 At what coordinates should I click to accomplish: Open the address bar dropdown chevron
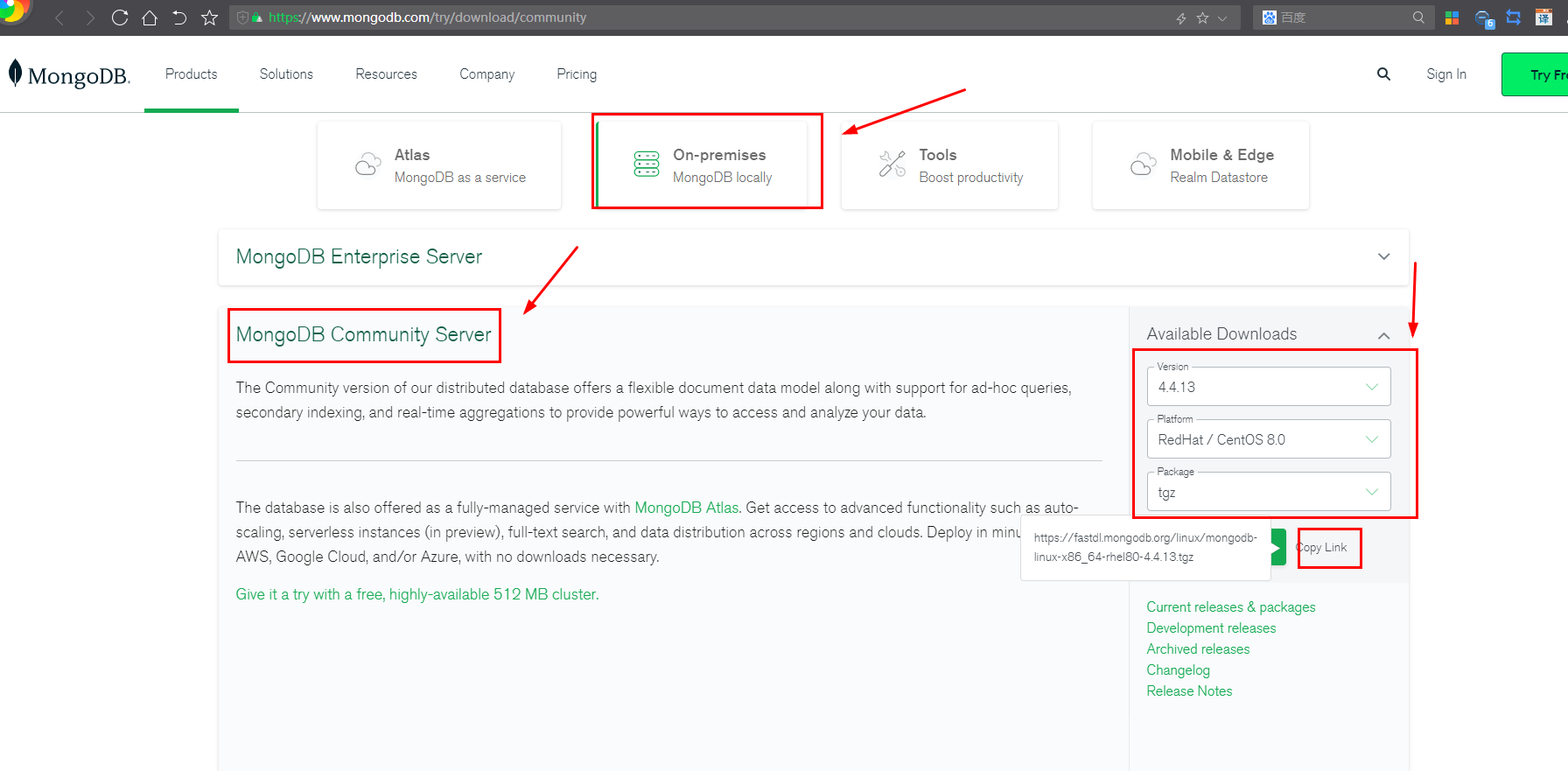1222,18
